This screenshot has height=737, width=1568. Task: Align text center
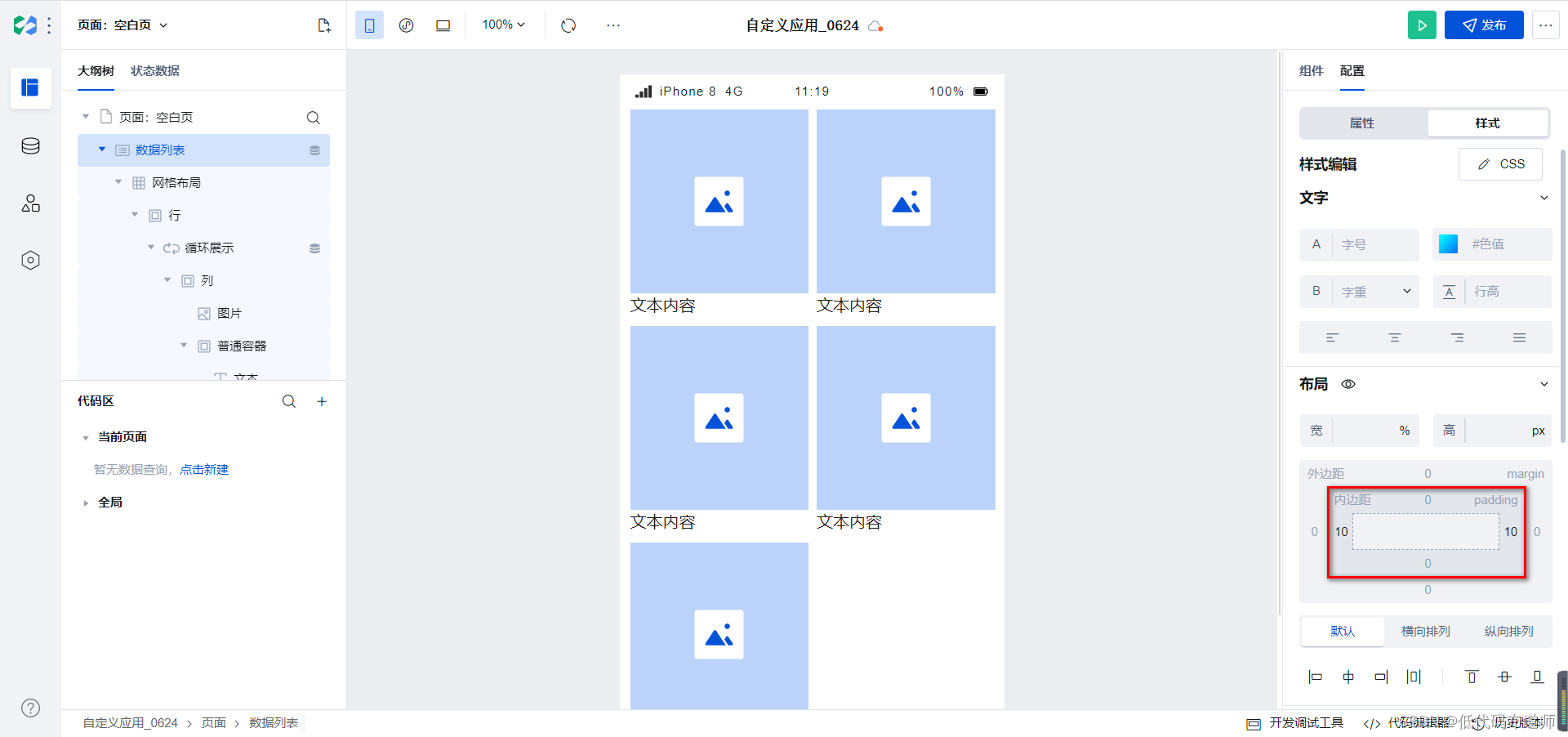point(1395,337)
